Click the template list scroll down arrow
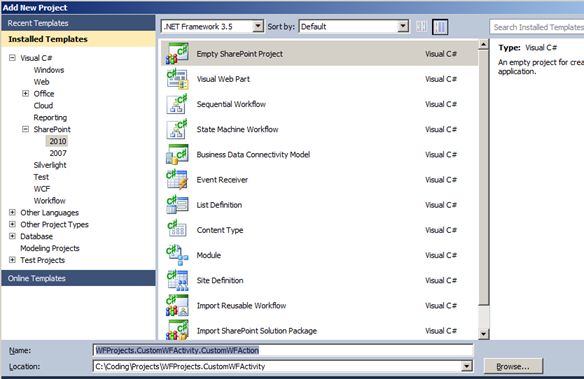This screenshot has width=584, height=379. click(x=483, y=334)
